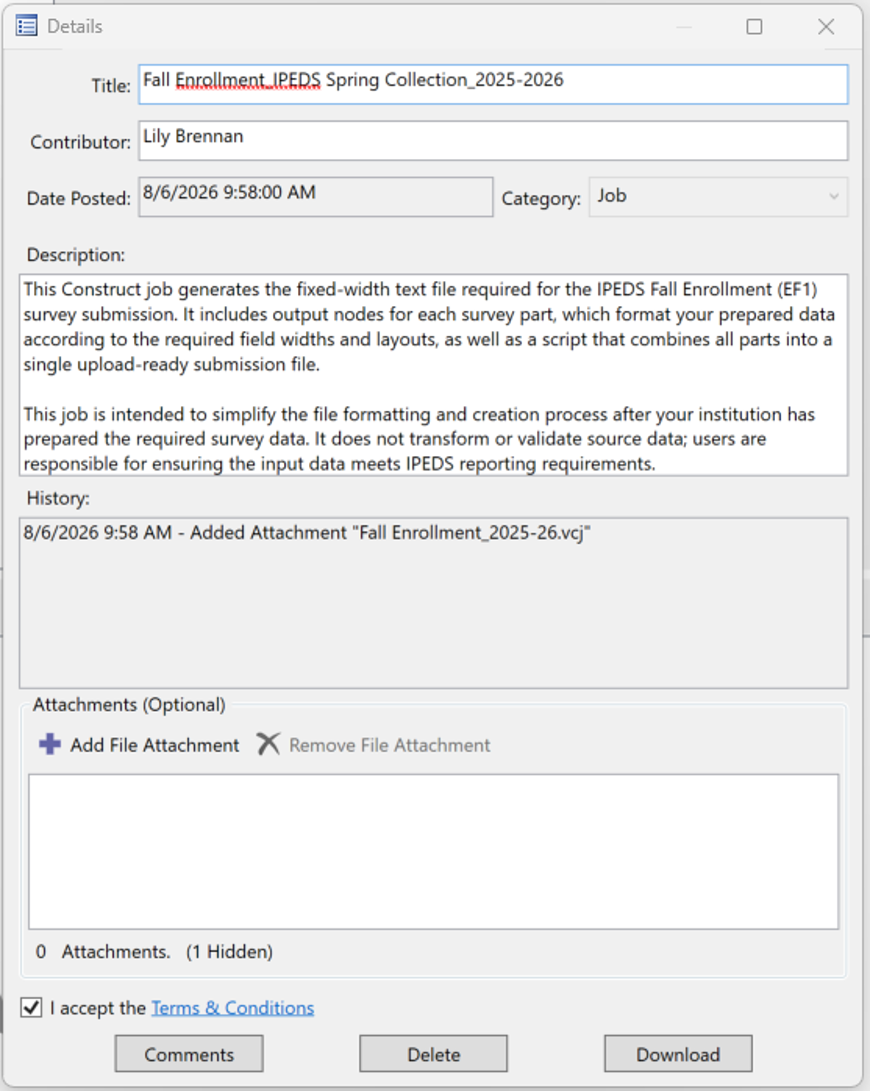
Task: Click inside the Description text area
Action: coord(434,375)
